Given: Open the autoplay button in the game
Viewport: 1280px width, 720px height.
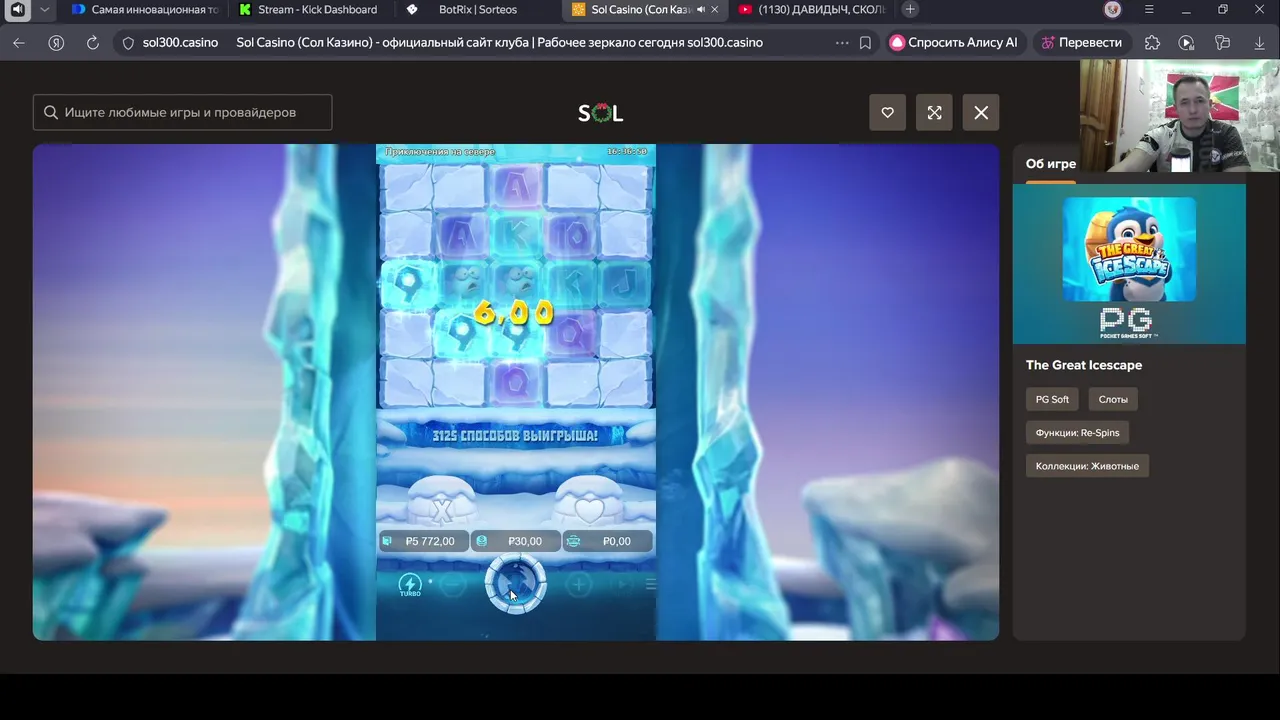Looking at the screenshot, I should pyautogui.click(x=621, y=585).
